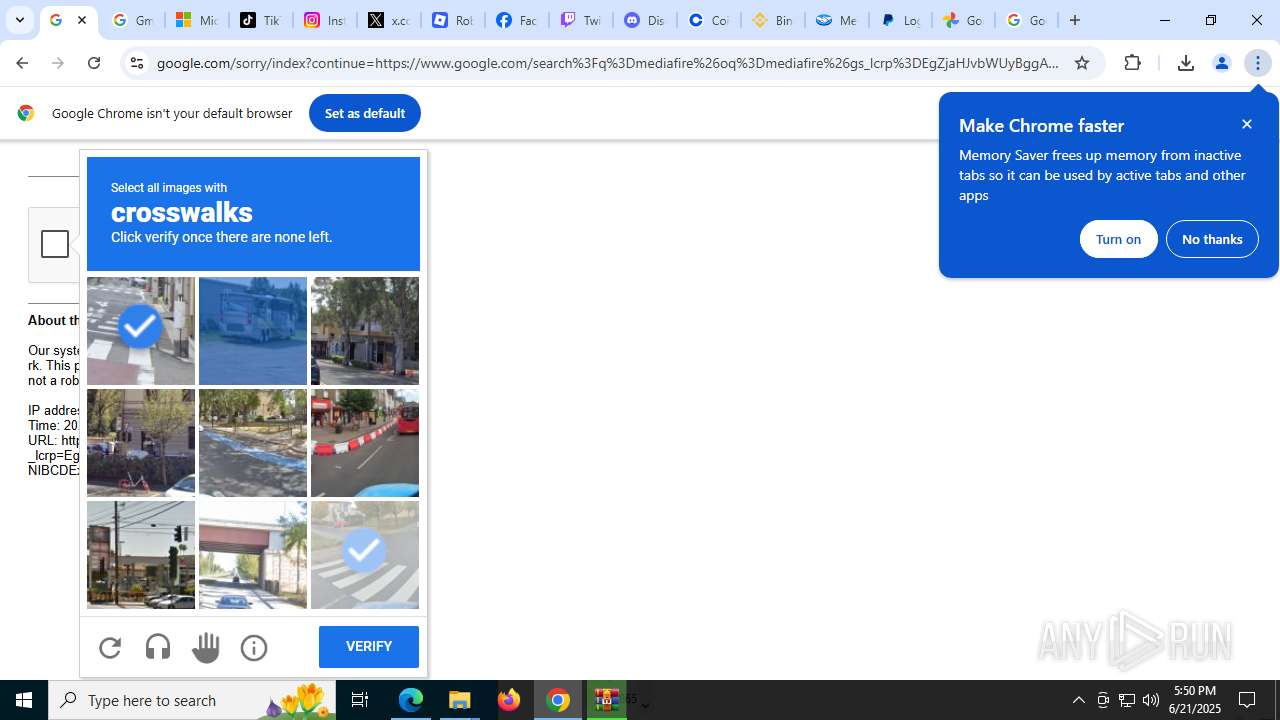Open Task View on taskbar
This screenshot has height=720, width=1280.
coord(360,700)
